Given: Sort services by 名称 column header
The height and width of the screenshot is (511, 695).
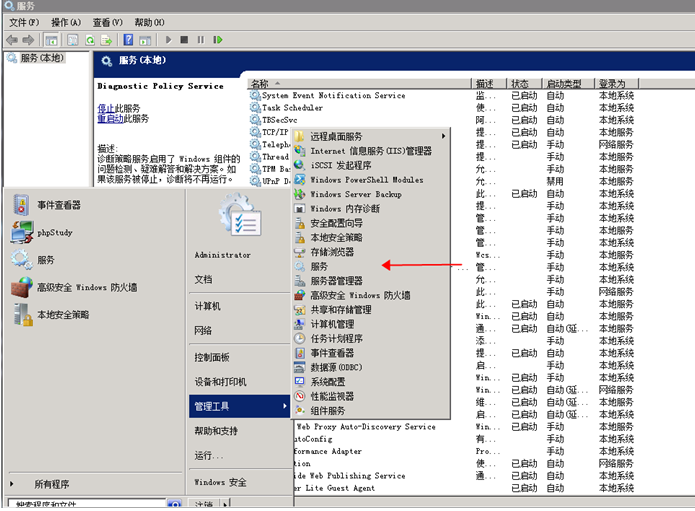Looking at the screenshot, I should coord(260,84).
